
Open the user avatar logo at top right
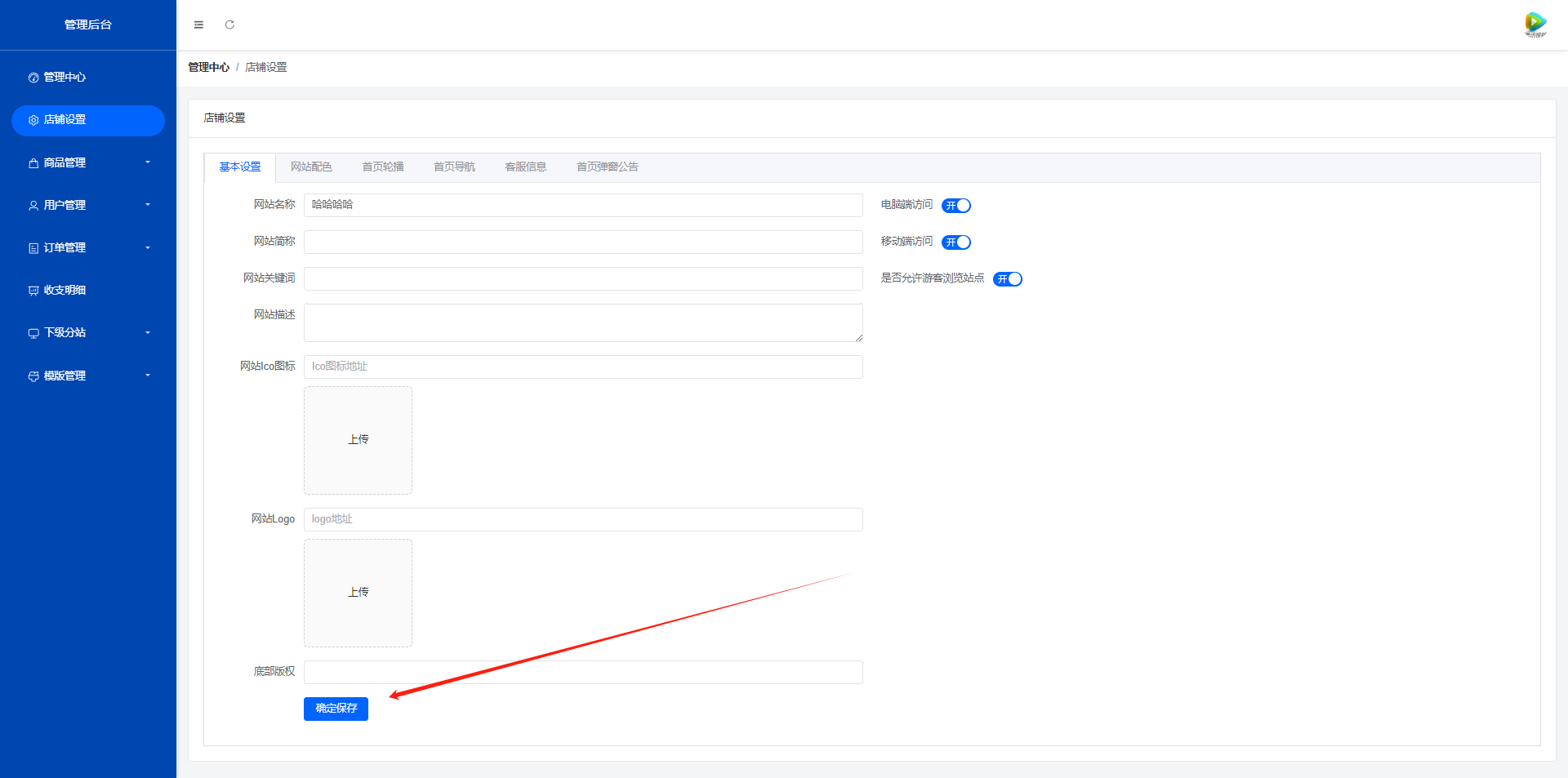pos(1535,24)
